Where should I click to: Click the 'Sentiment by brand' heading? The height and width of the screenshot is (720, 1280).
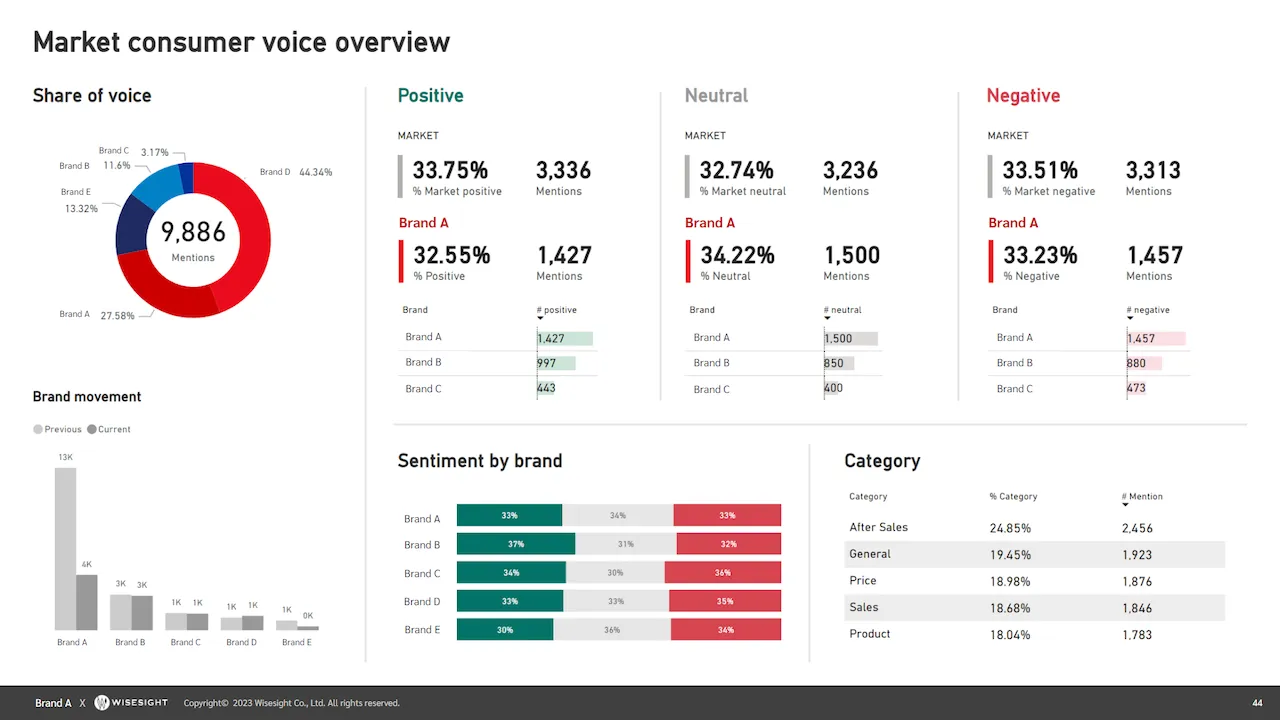click(480, 461)
